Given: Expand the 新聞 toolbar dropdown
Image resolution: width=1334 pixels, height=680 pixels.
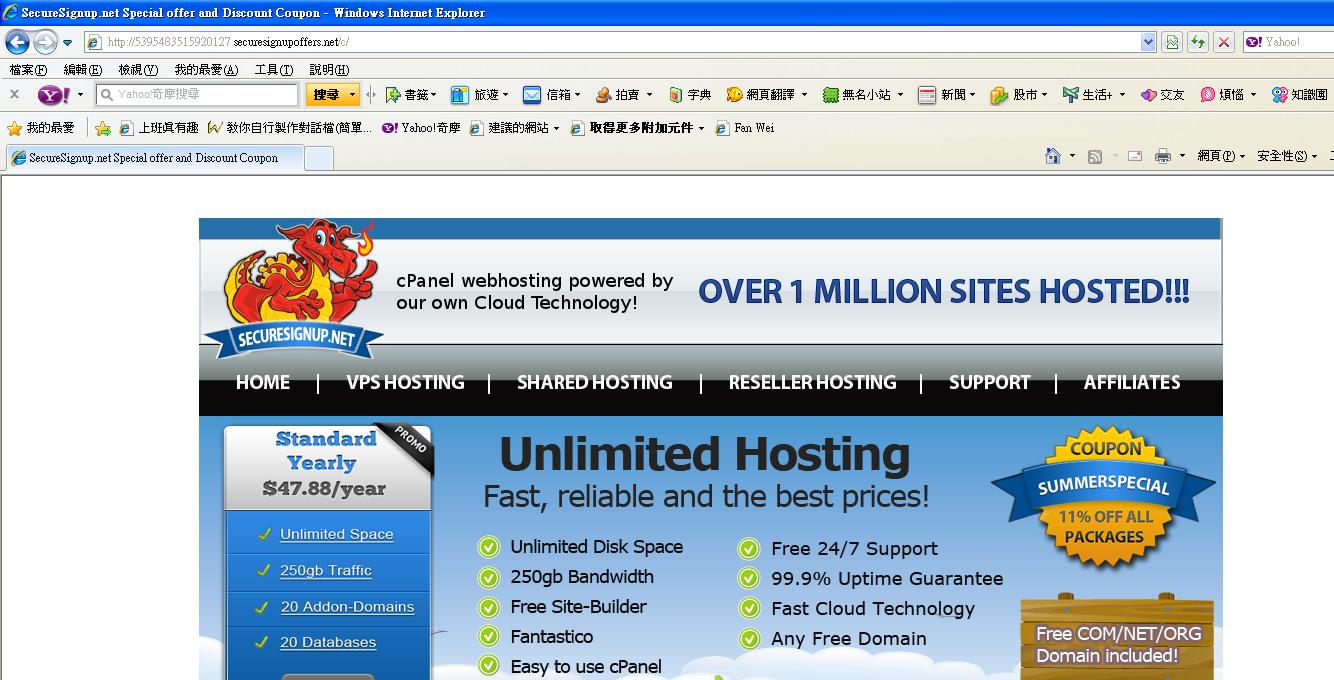Looking at the screenshot, I should 972,95.
